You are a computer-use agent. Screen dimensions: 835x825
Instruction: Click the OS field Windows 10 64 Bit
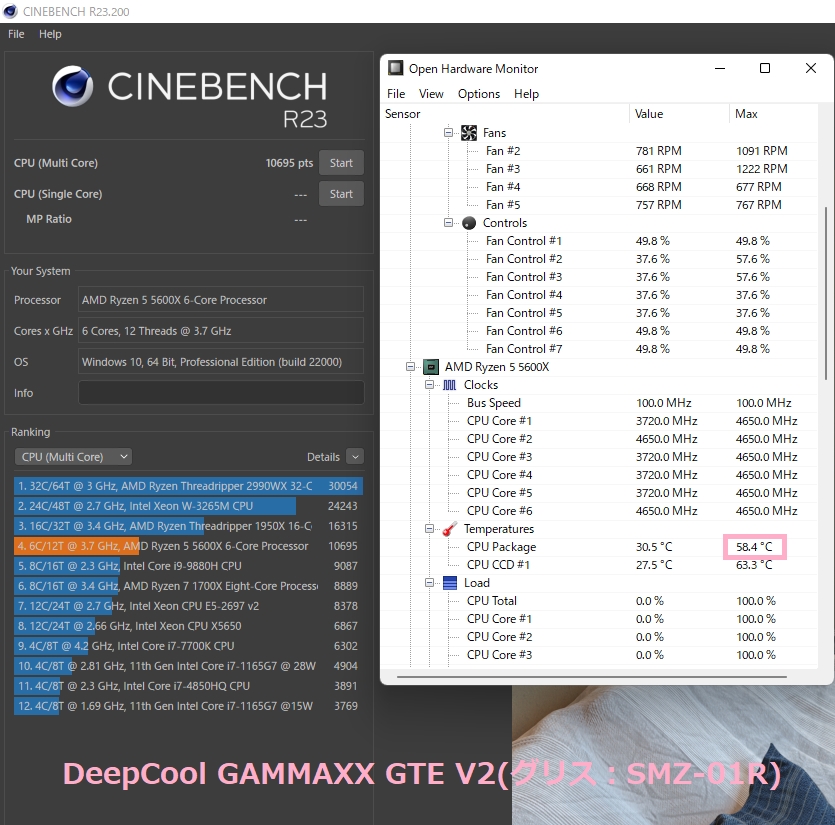tap(221, 362)
